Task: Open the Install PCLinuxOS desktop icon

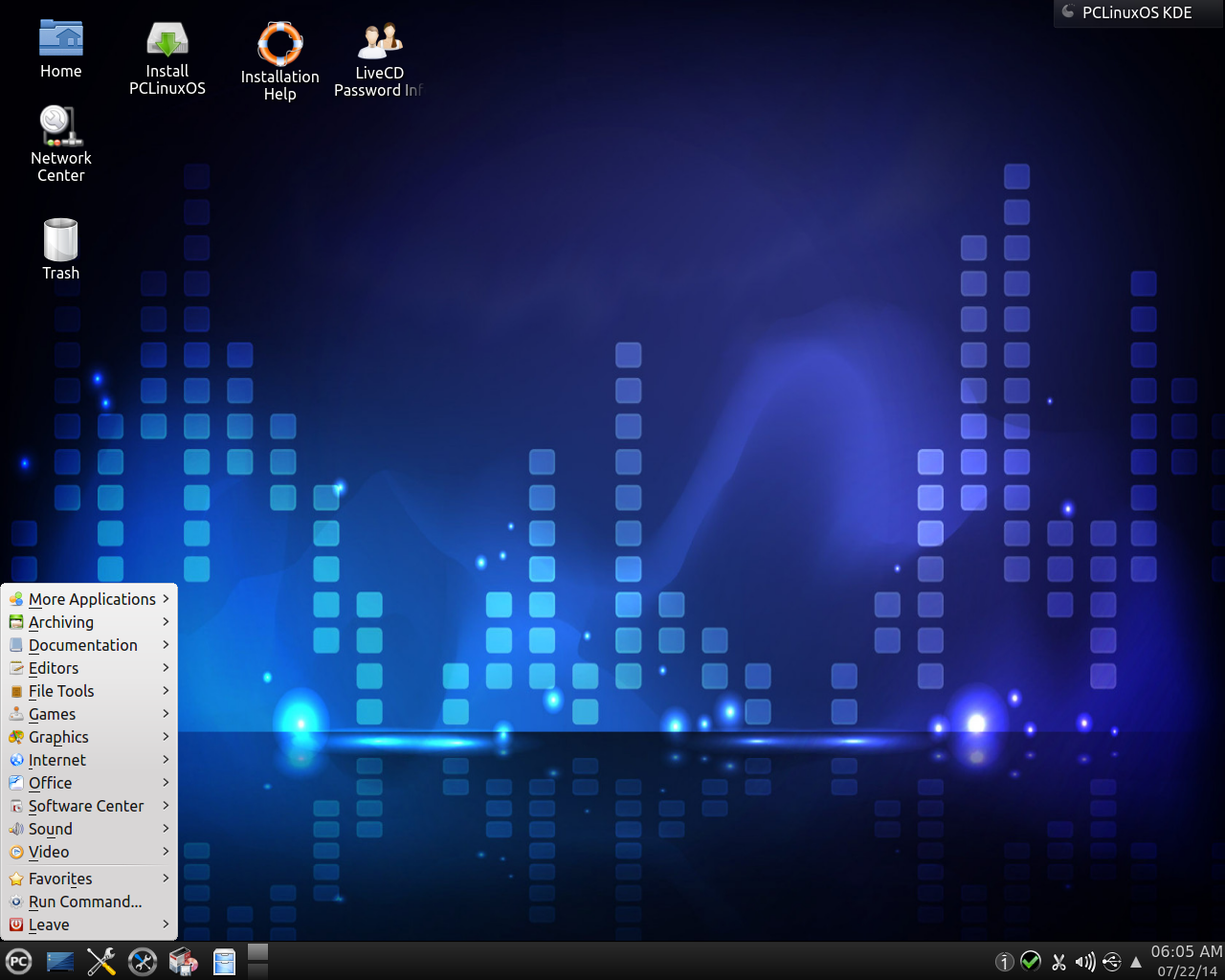Action: coord(167,57)
